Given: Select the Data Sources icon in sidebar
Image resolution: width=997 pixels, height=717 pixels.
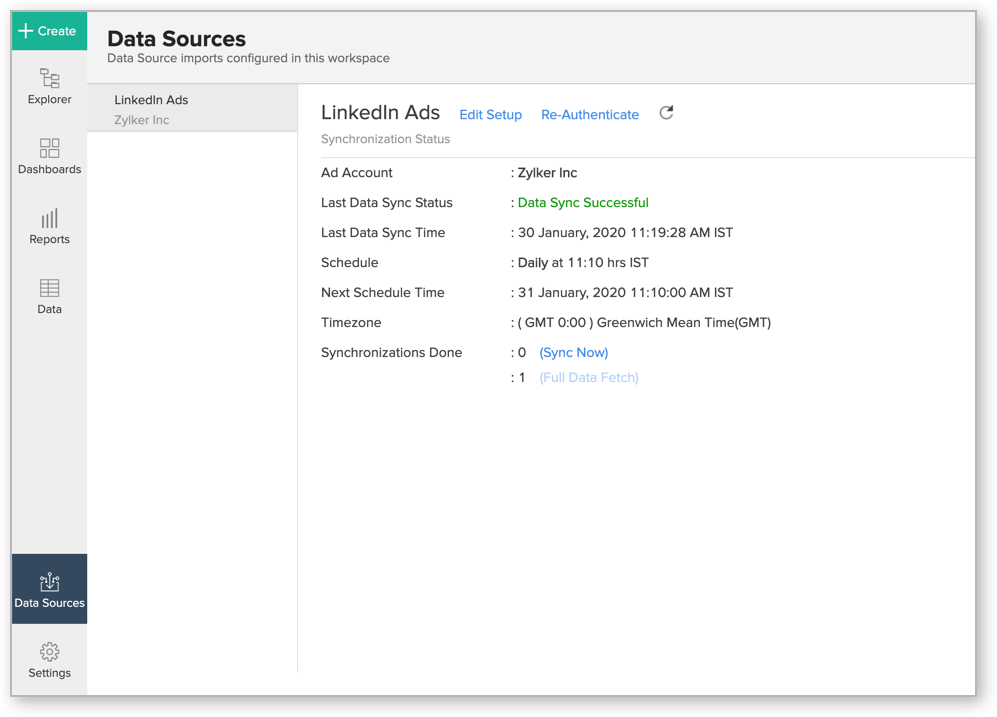Looking at the screenshot, I should (50, 582).
